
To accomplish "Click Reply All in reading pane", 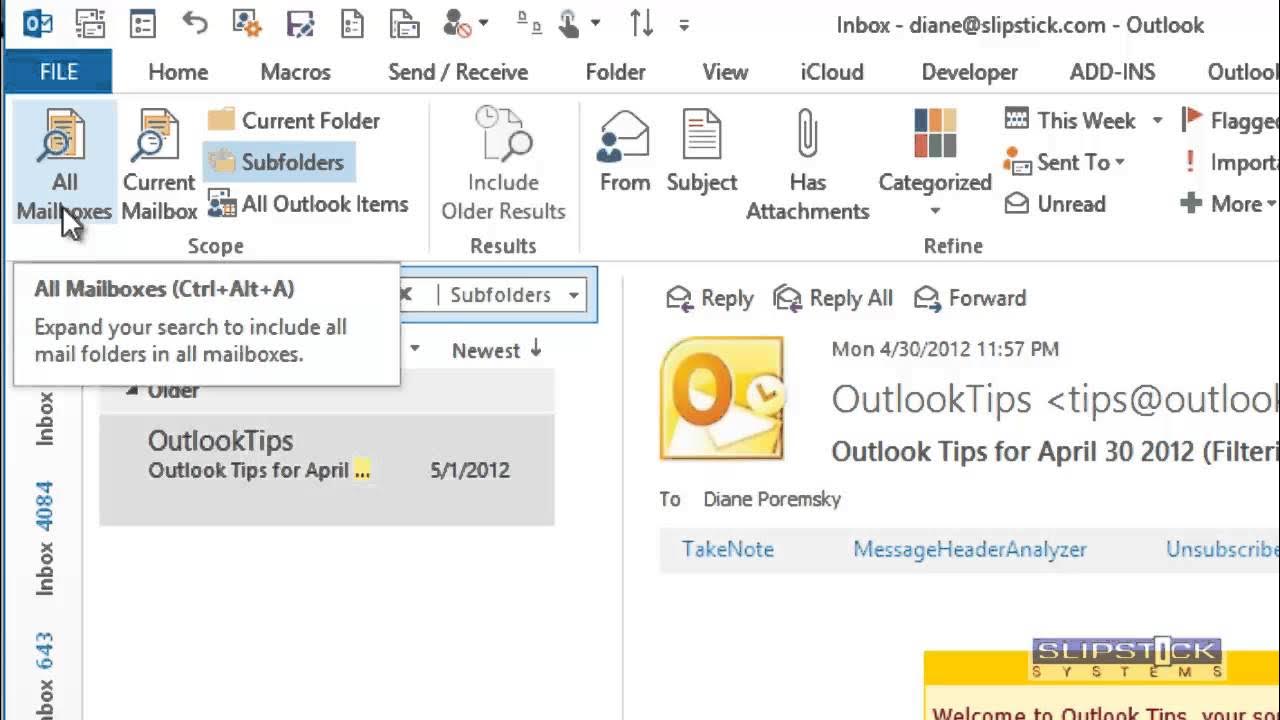I will pos(833,298).
